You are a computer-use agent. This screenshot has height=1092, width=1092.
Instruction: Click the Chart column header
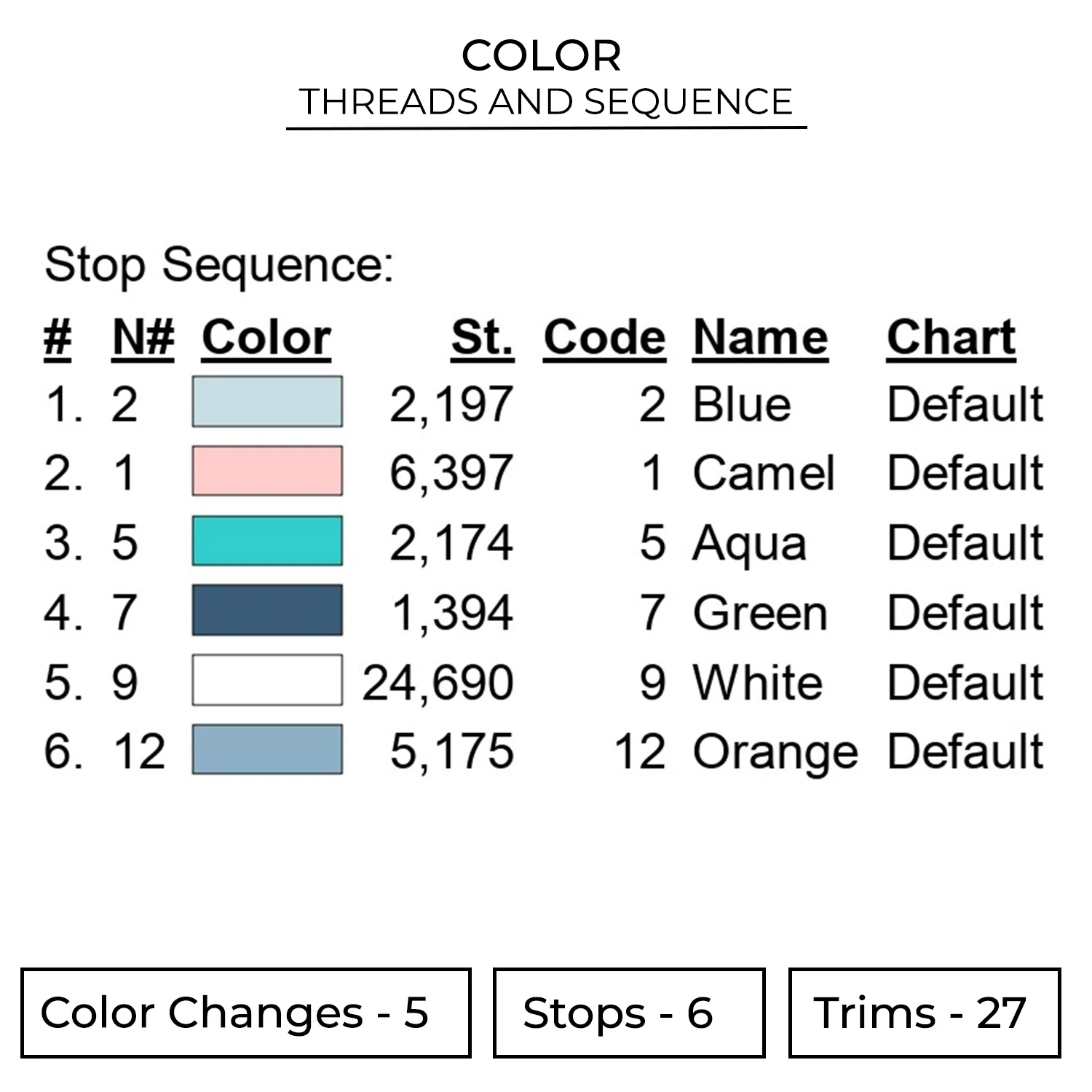(951, 338)
